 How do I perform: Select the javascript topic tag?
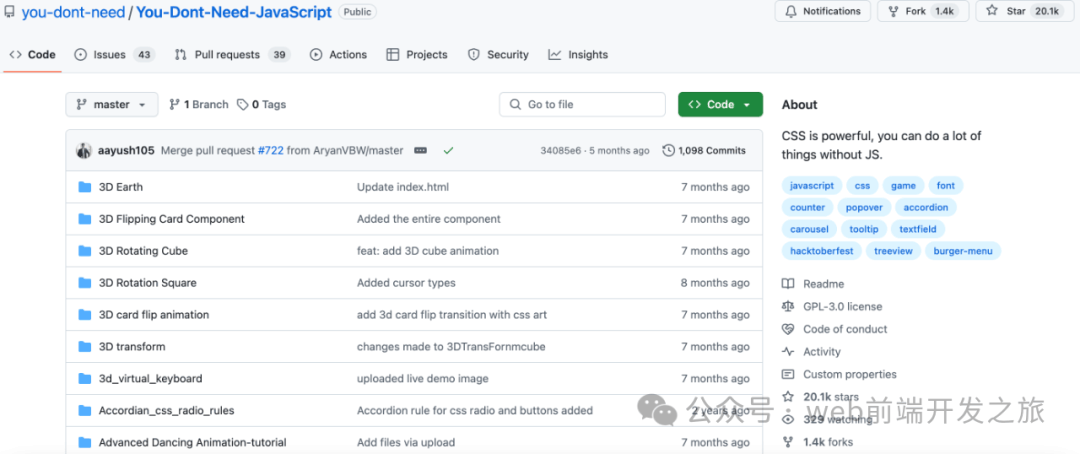(811, 185)
